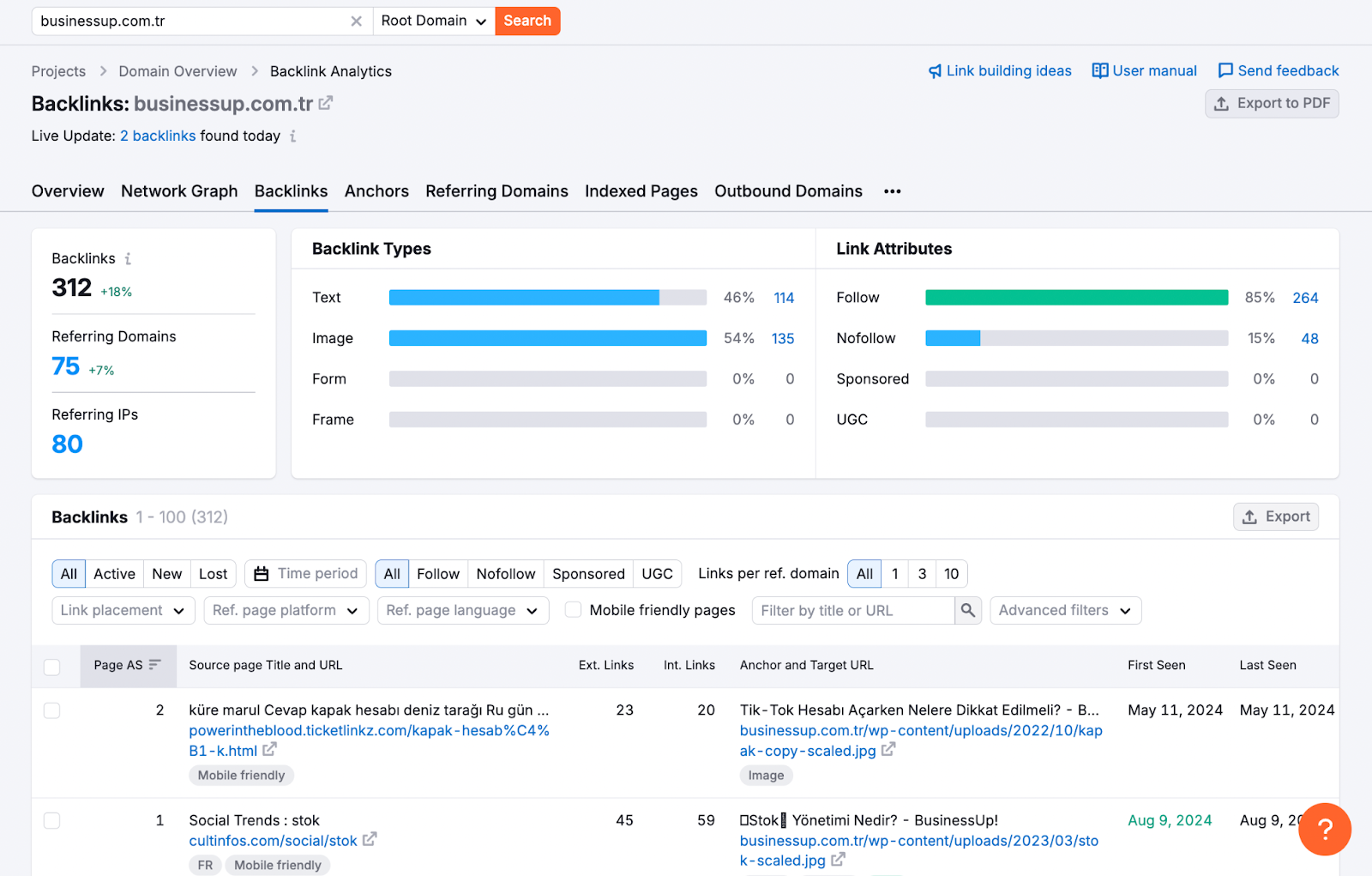Image resolution: width=1372 pixels, height=876 pixels.
Task: Expand the Ref. page language dropdown
Action: pyautogui.click(x=463, y=610)
